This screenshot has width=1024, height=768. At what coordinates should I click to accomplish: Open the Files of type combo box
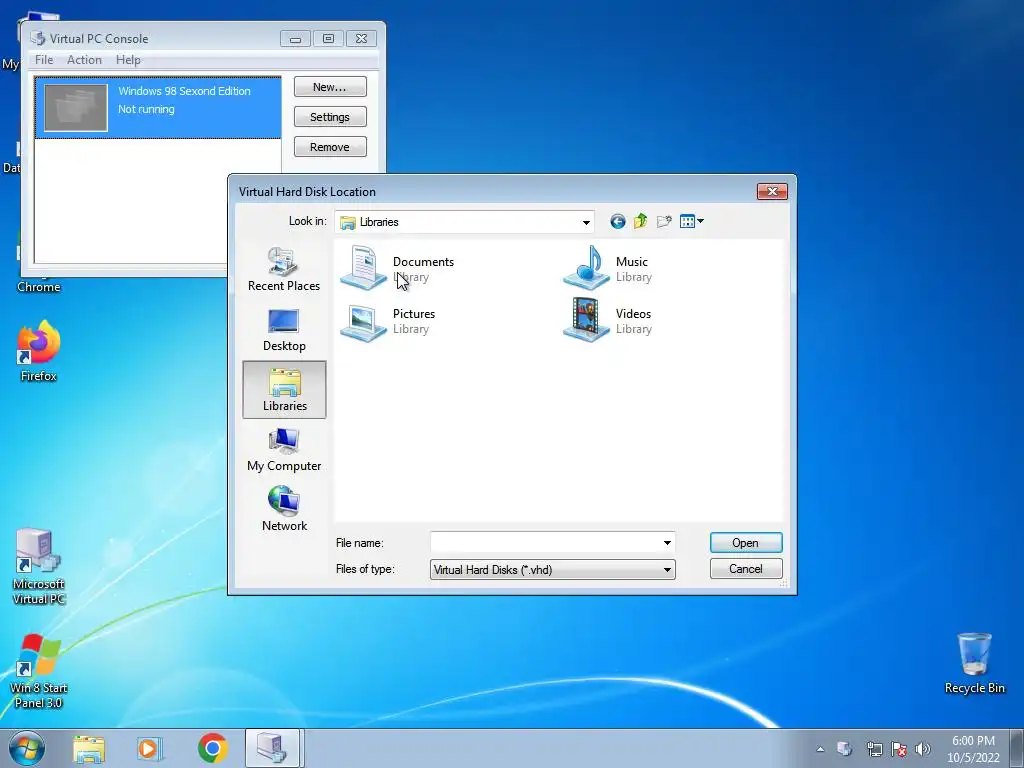coord(552,569)
